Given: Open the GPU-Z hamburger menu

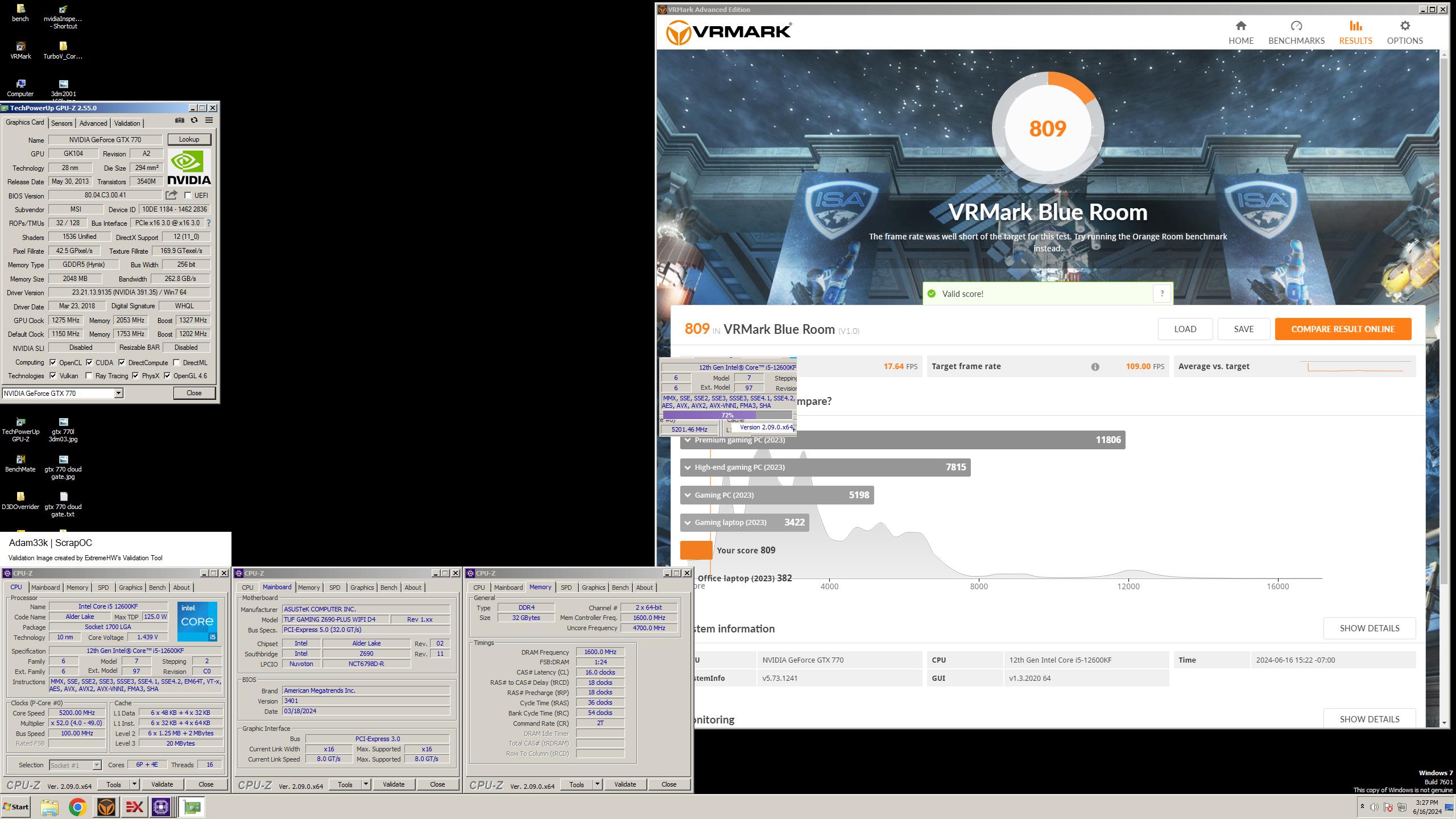Looking at the screenshot, I should pos(209,120).
